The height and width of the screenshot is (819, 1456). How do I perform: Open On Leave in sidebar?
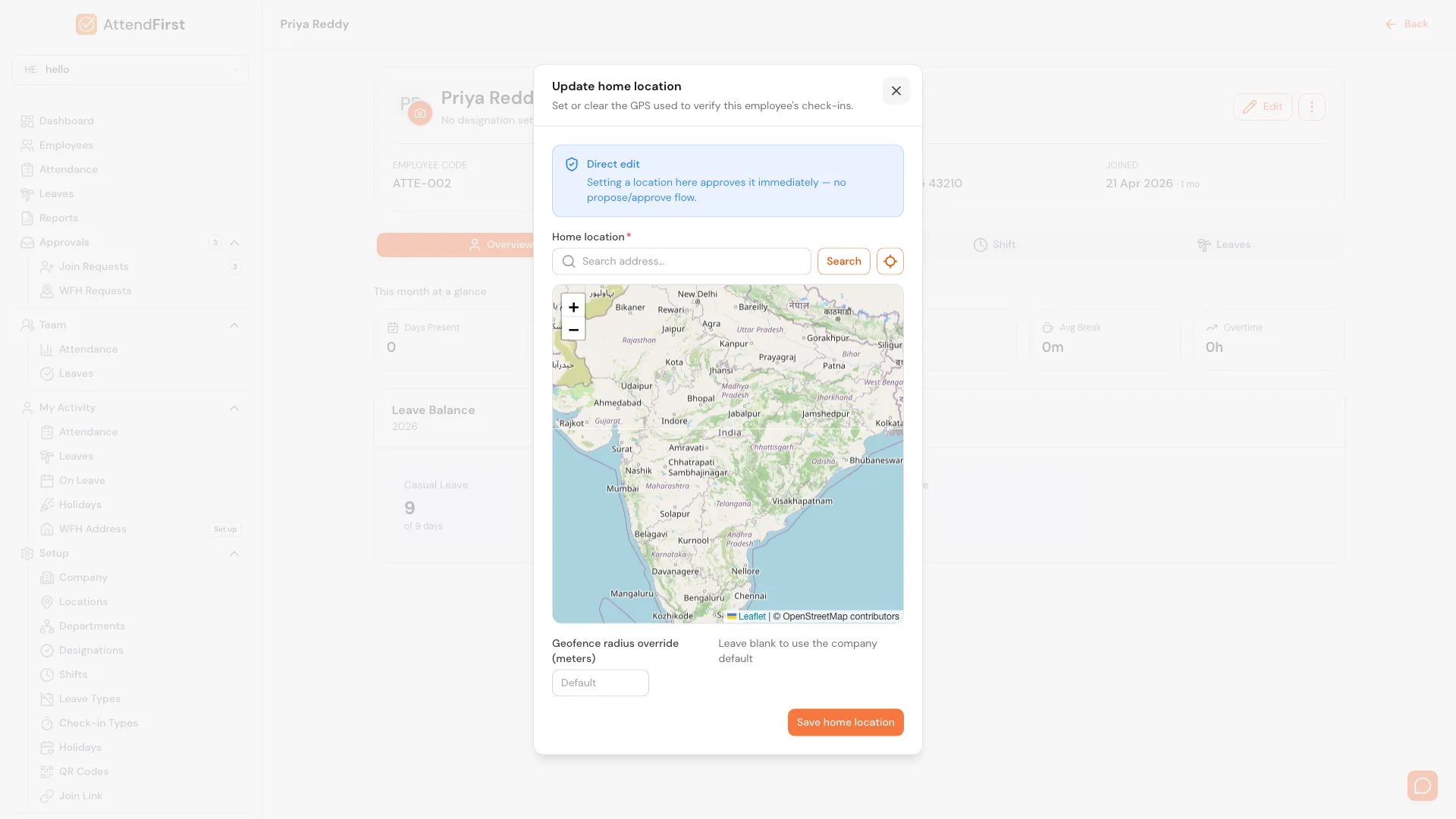point(82,480)
